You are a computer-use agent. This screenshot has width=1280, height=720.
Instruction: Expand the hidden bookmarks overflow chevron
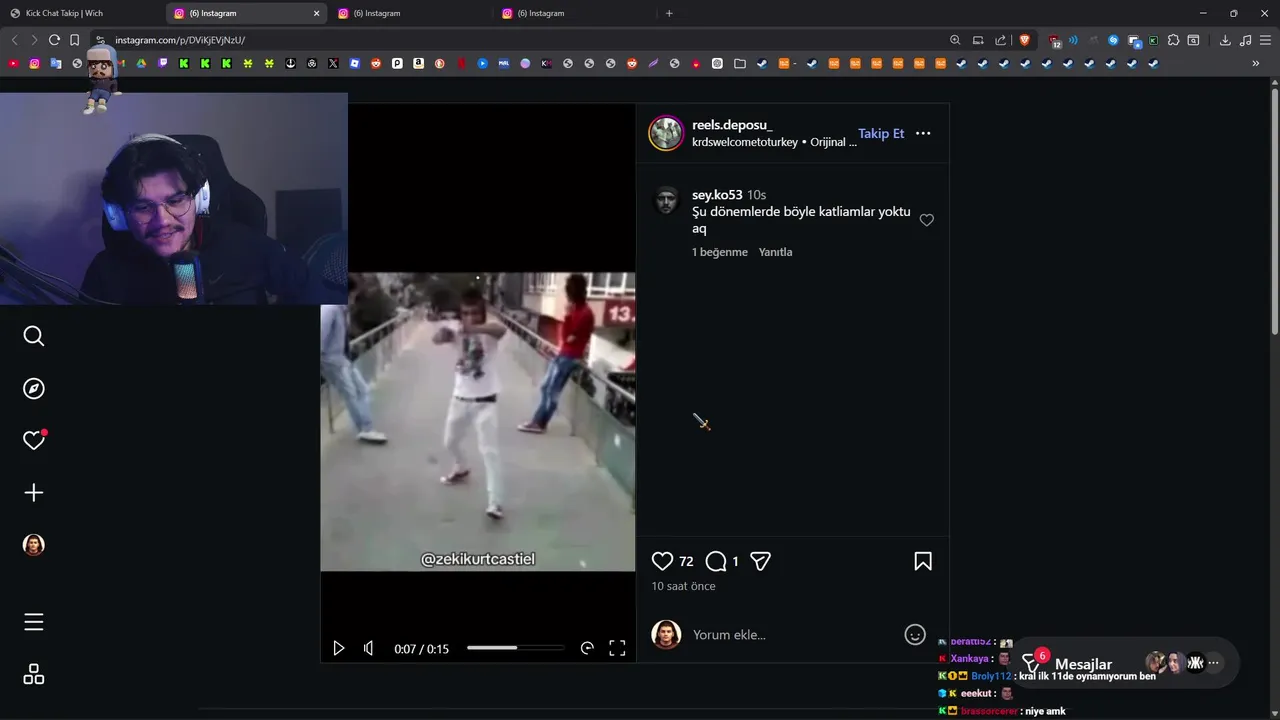[1256, 63]
